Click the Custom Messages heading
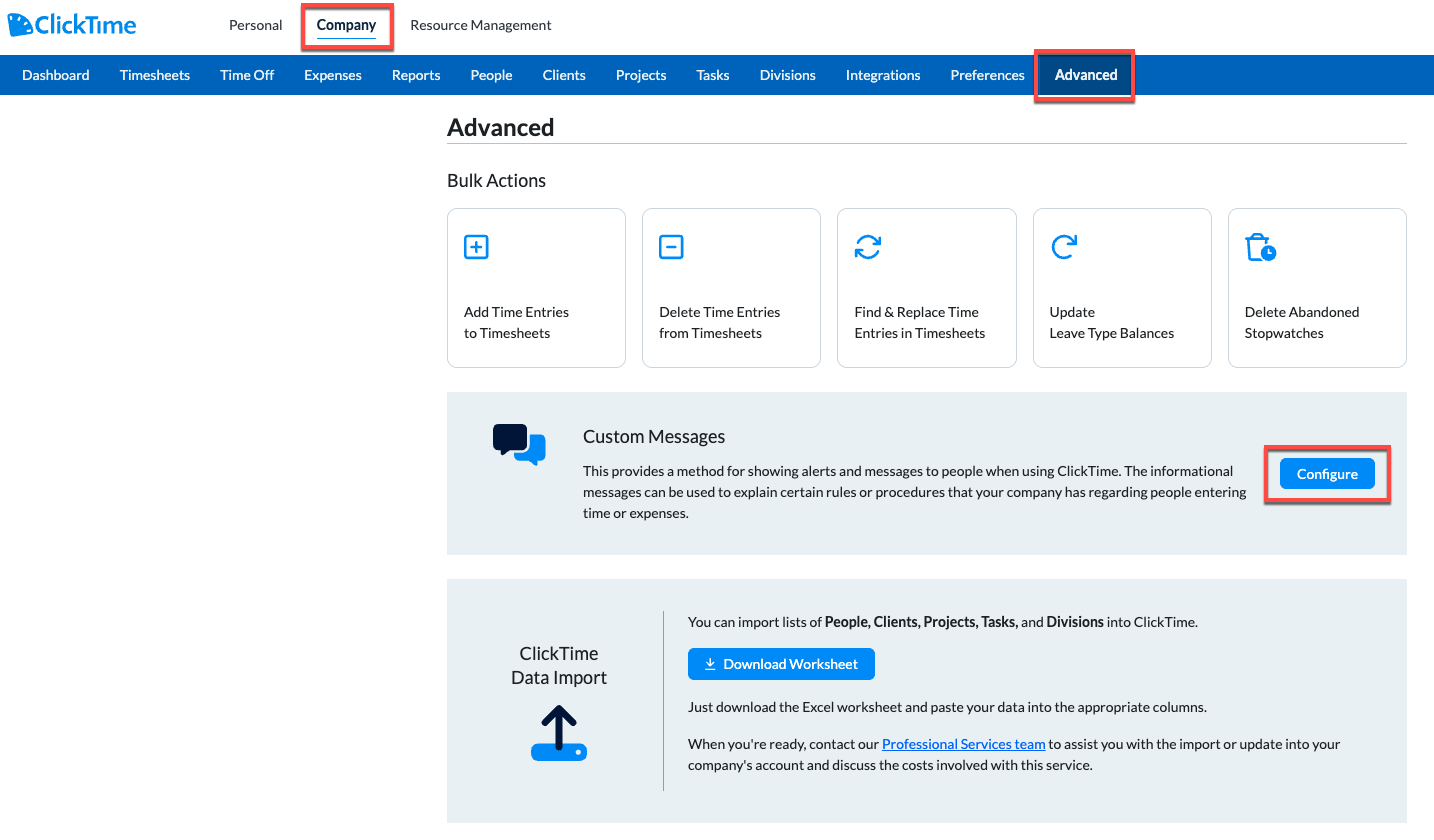The height and width of the screenshot is (840, 1434). (x=654, y=437)
